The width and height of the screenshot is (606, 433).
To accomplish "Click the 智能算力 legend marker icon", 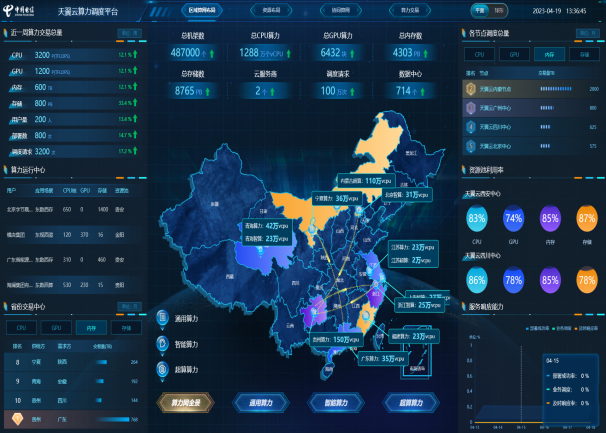I will click(x=162, y=344).
